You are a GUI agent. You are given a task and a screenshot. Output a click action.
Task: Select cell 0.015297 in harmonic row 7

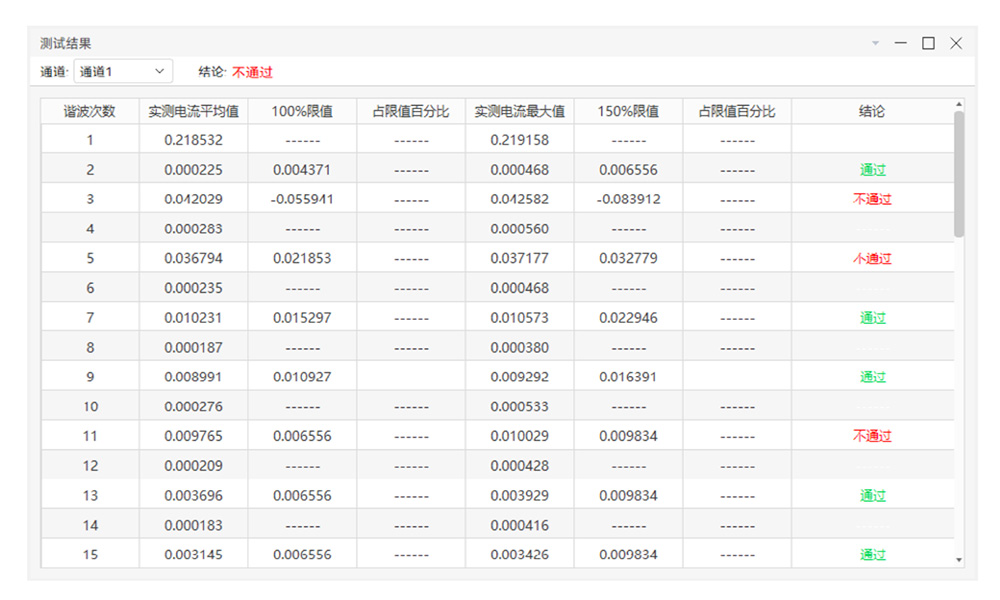pos(302,318)
